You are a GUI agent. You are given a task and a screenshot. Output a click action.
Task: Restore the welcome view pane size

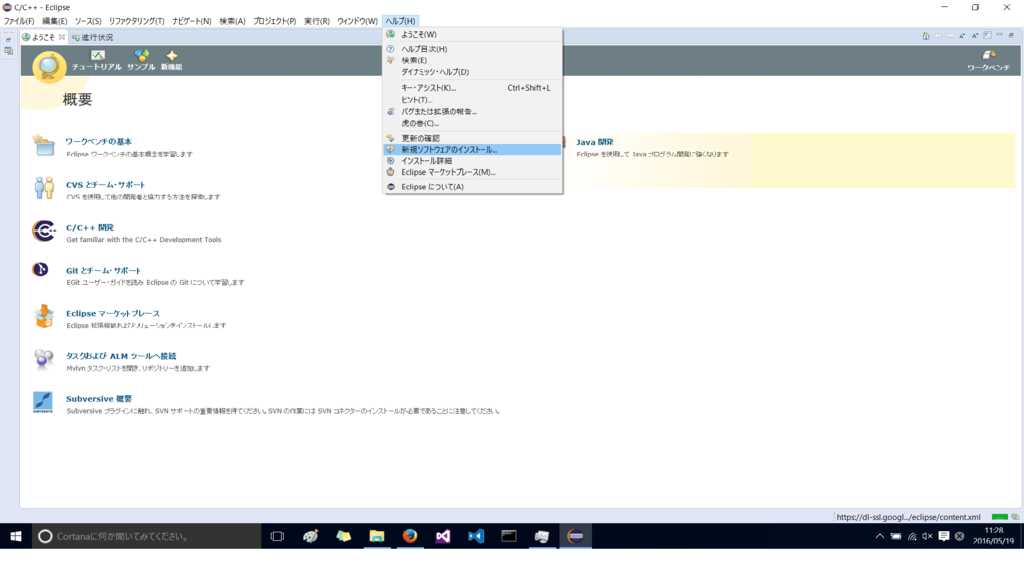1011,35
